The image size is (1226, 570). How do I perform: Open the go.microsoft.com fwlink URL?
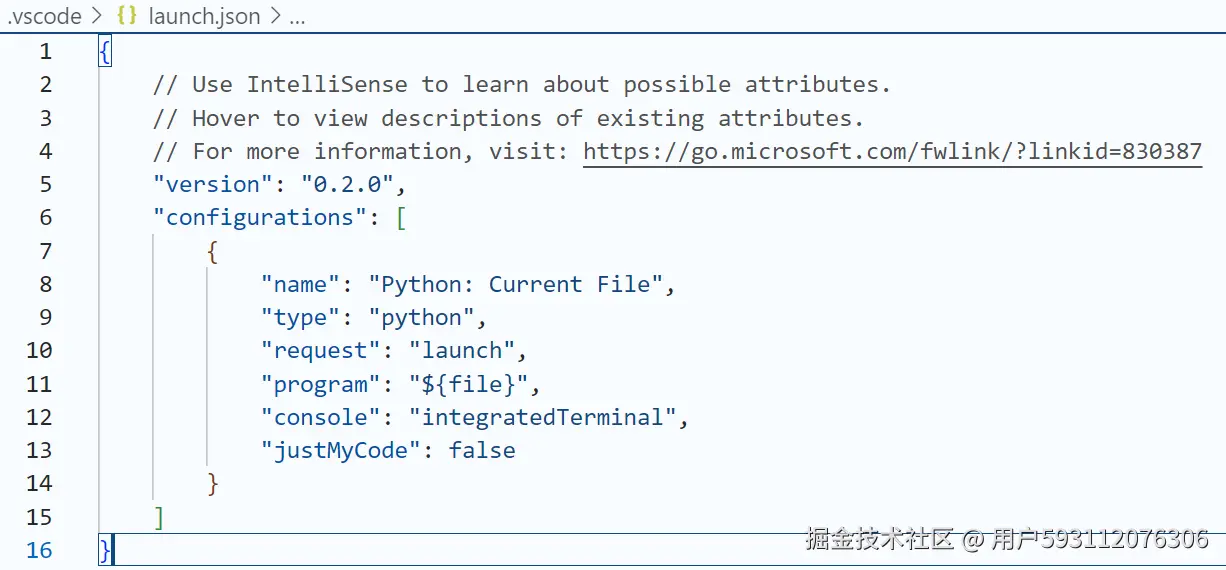click(892, 151)
